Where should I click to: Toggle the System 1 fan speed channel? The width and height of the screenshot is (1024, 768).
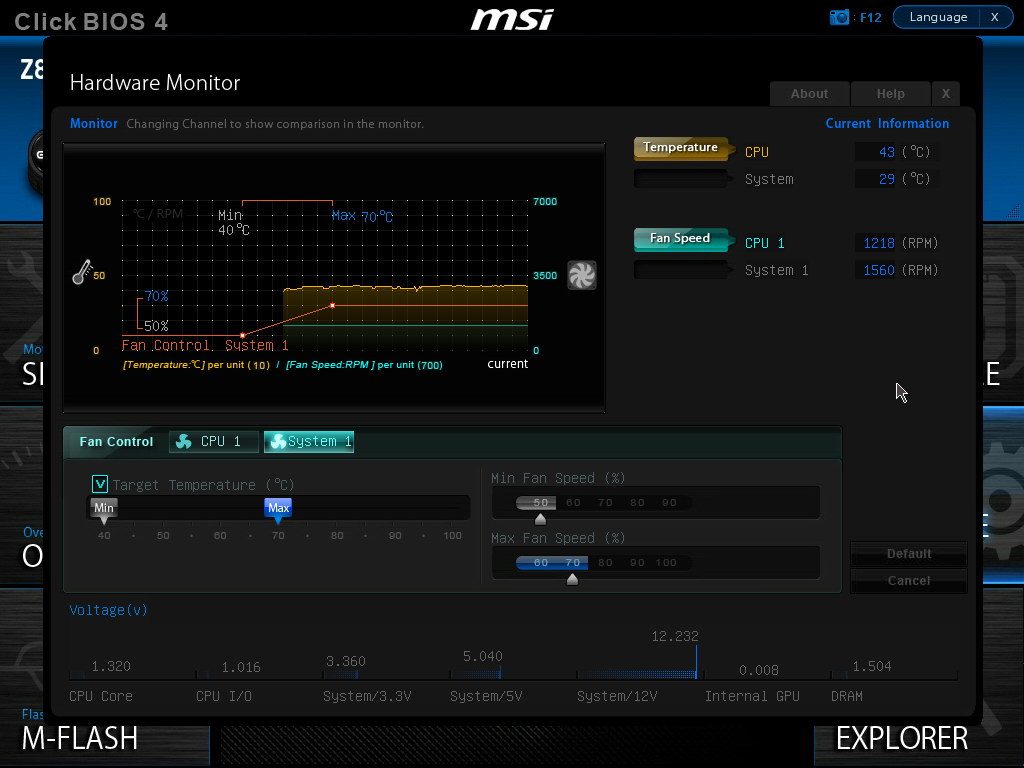pos(681,269)
